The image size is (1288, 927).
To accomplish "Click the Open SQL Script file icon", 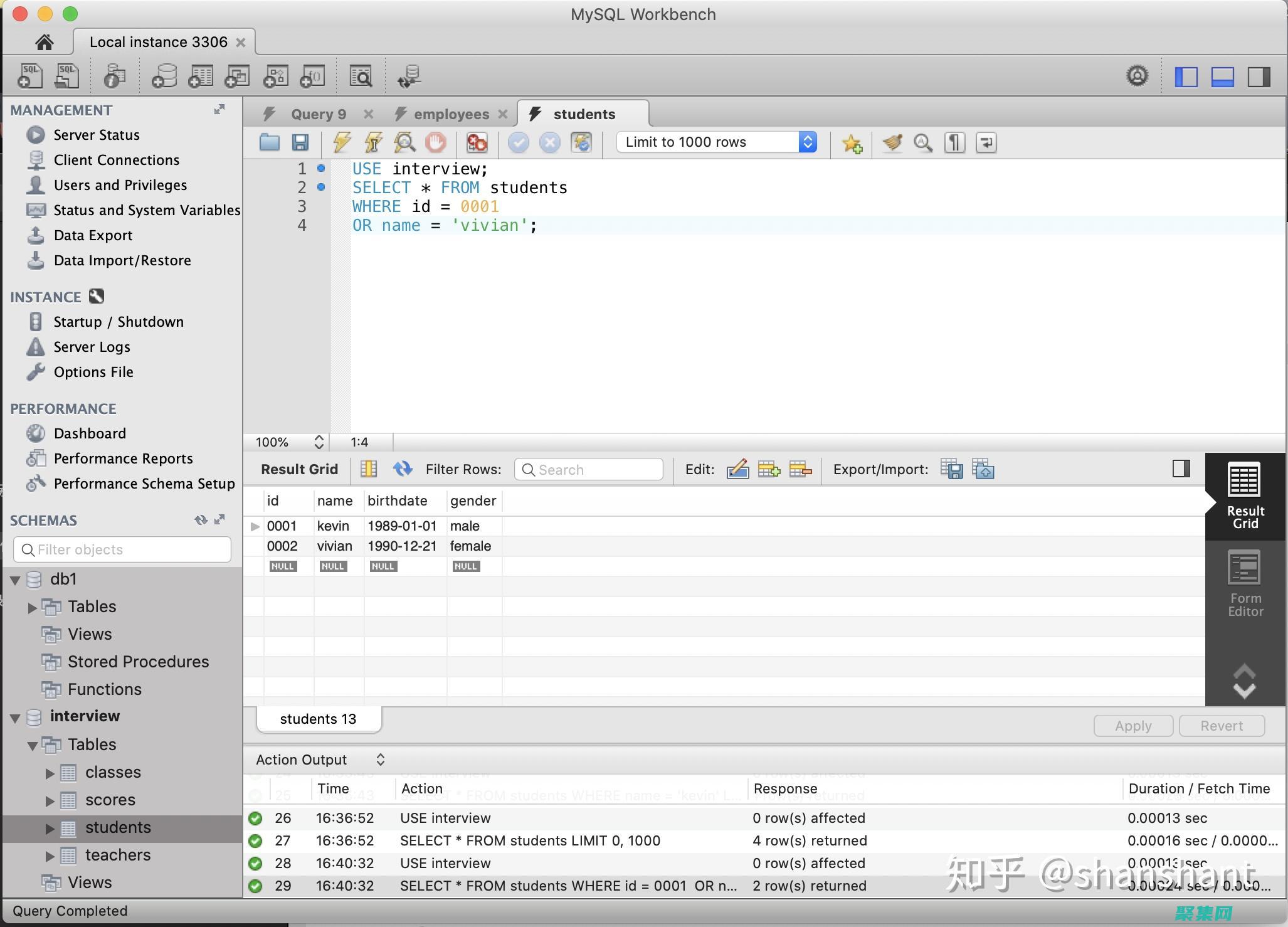I will coord(269,141).
